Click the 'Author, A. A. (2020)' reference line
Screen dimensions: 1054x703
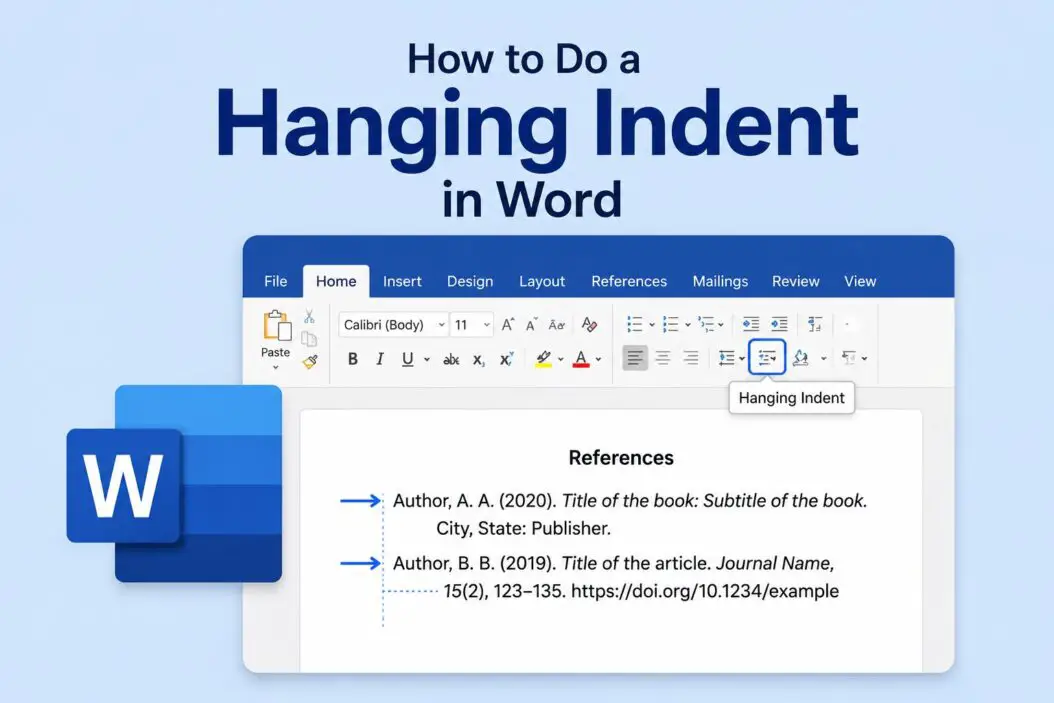coord(630,501)
